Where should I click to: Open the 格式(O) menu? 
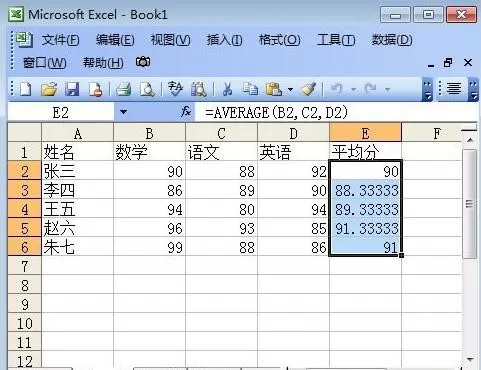point(280,40)
